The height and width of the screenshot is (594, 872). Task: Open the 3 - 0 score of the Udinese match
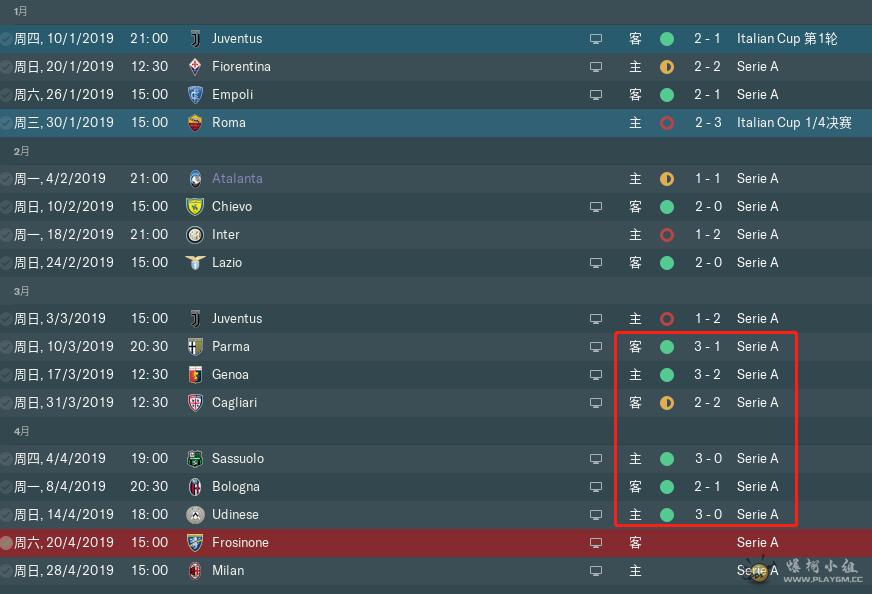(x=708, y=514)
